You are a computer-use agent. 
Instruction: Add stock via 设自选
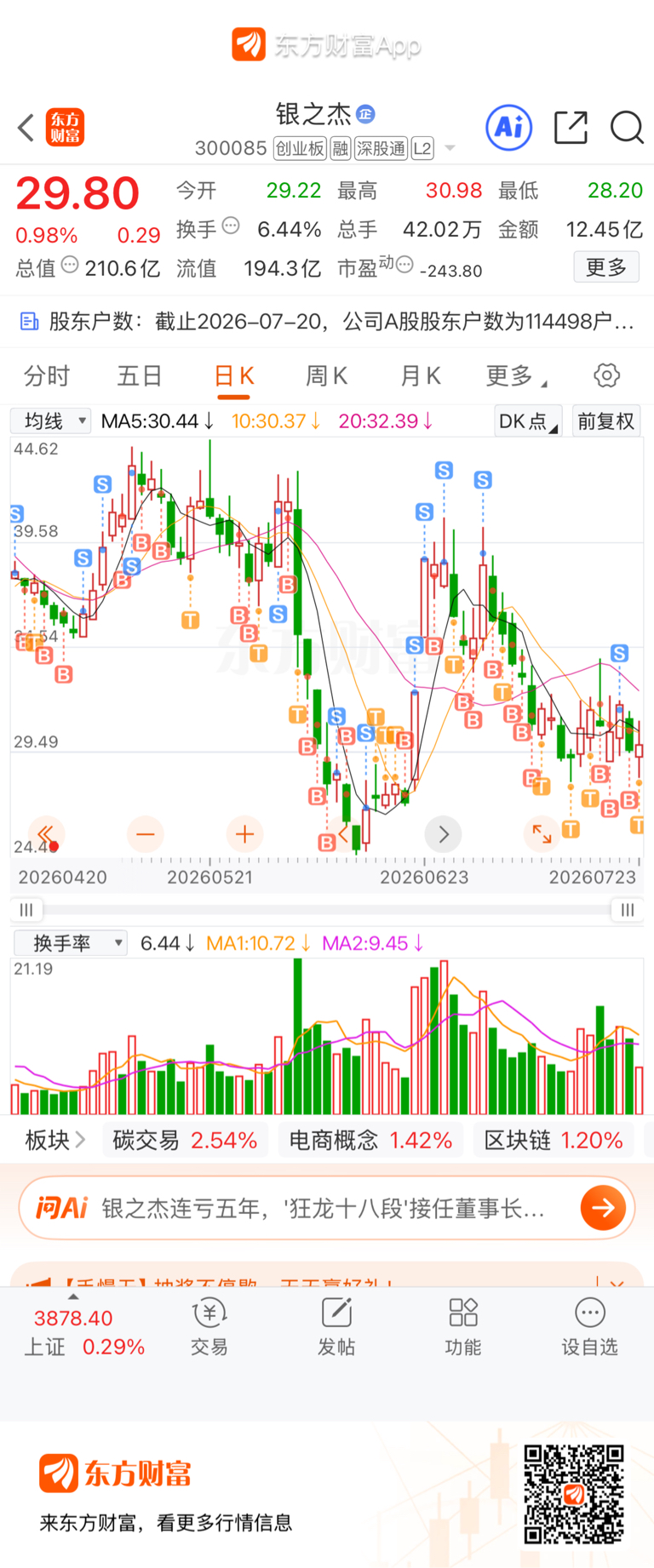pos(589,1328)
